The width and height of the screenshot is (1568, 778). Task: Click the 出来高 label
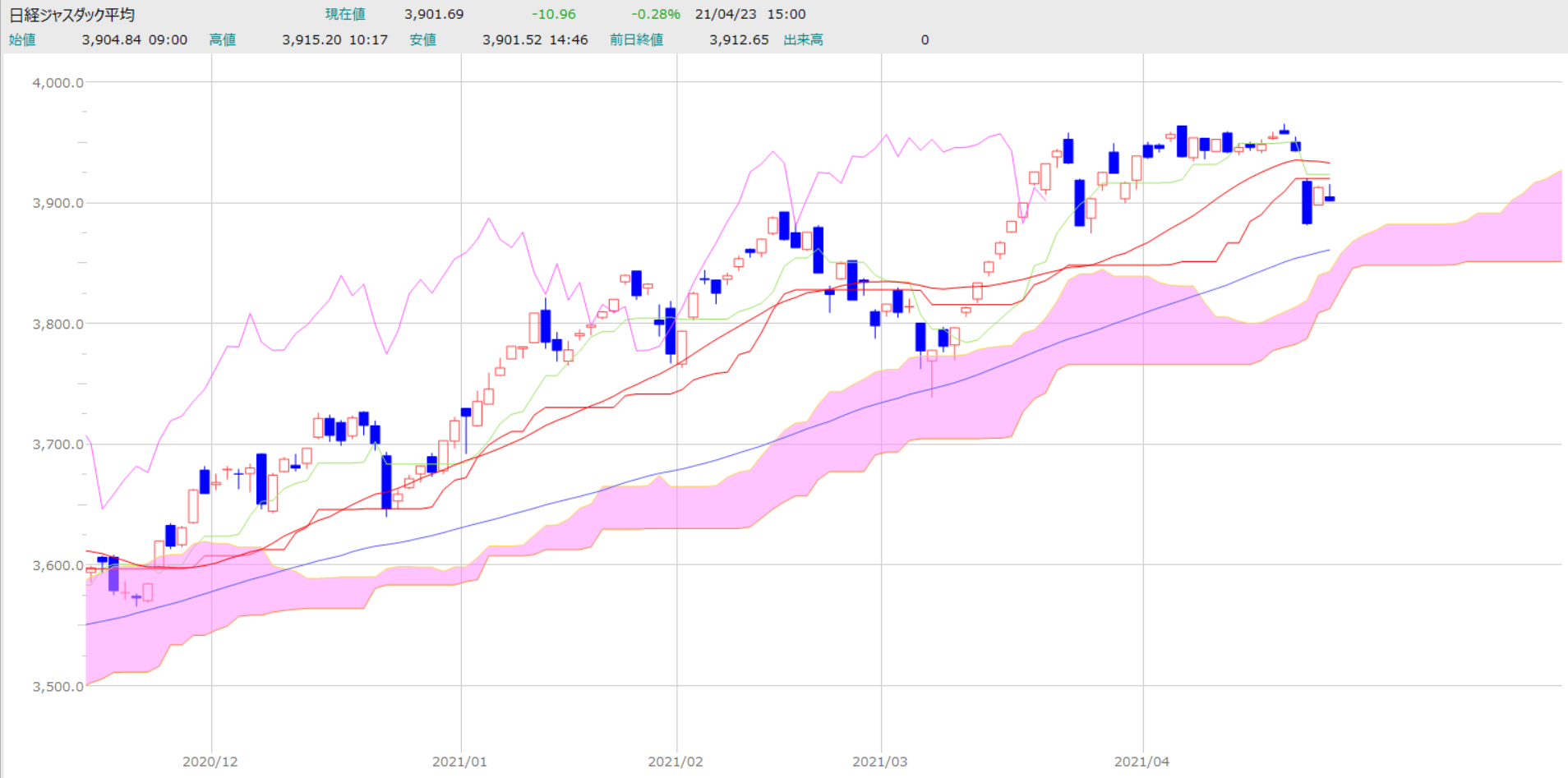coord(804,40)
